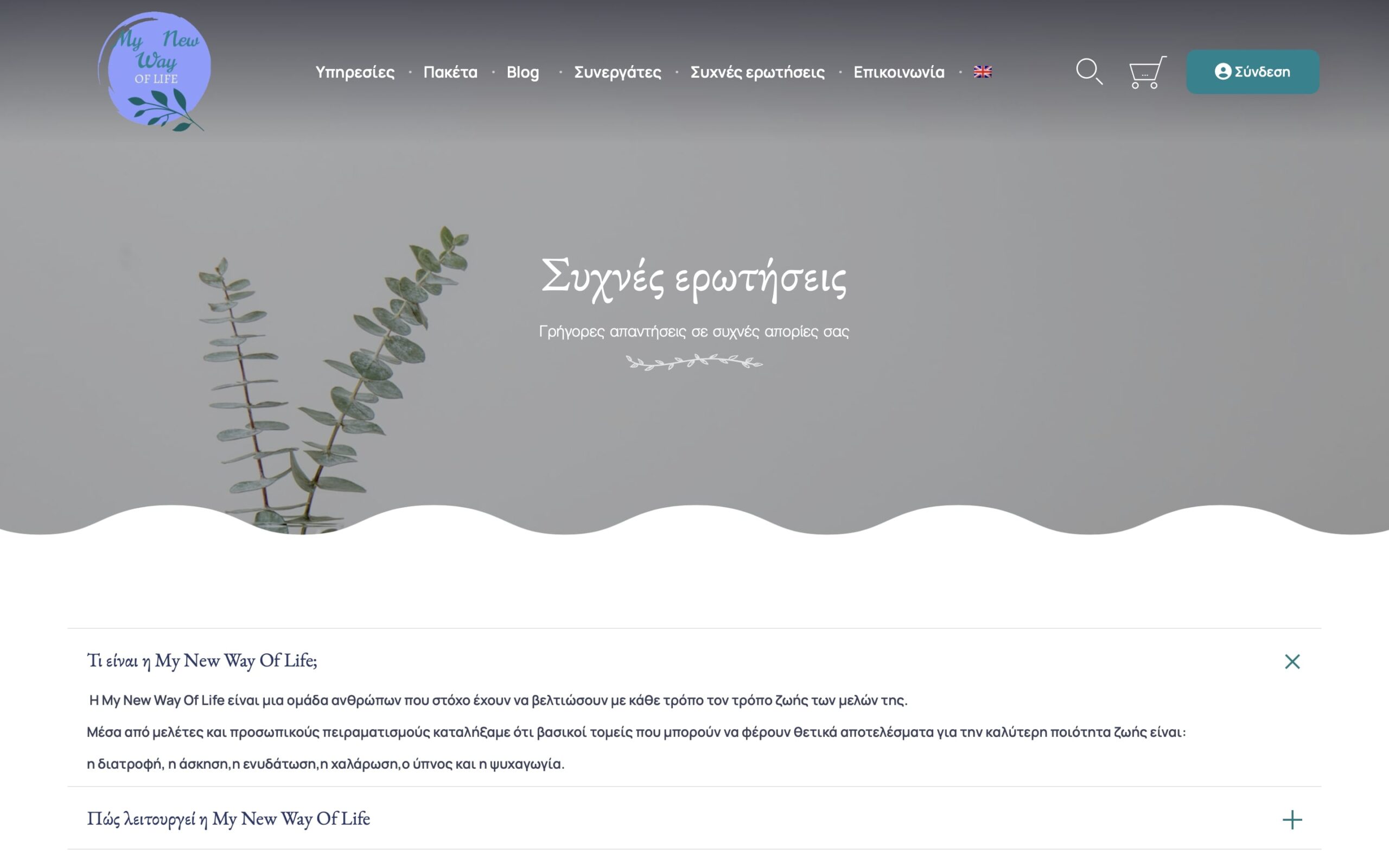Click the My New Way Of Life logo
The image size is (1389, 868).
(154, 71)
